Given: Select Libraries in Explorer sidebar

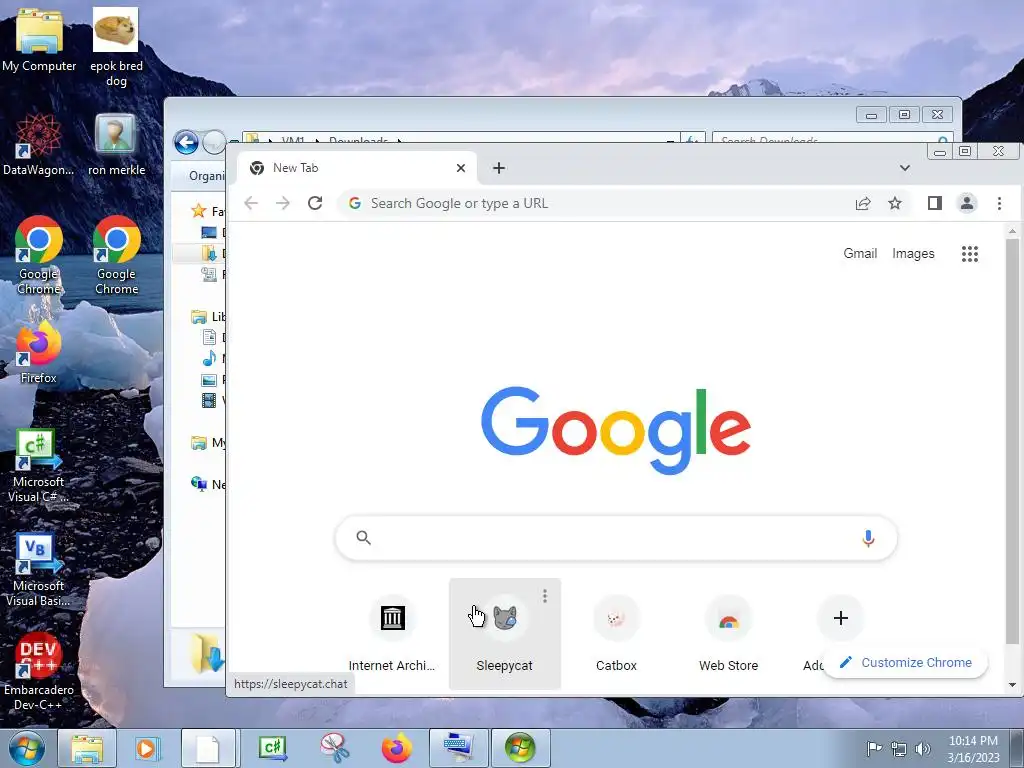Looking at the screenshot, I should [x=208, y=317].
